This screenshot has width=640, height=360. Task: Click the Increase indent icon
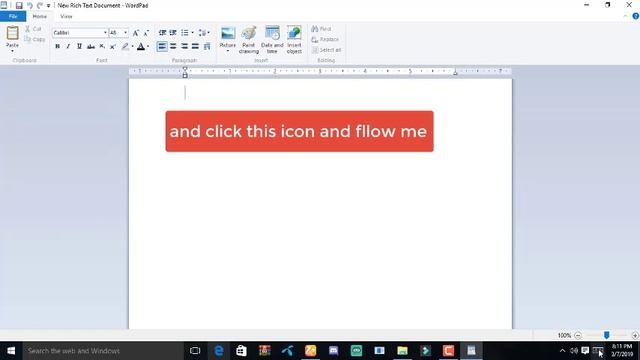tap(173, 33)
